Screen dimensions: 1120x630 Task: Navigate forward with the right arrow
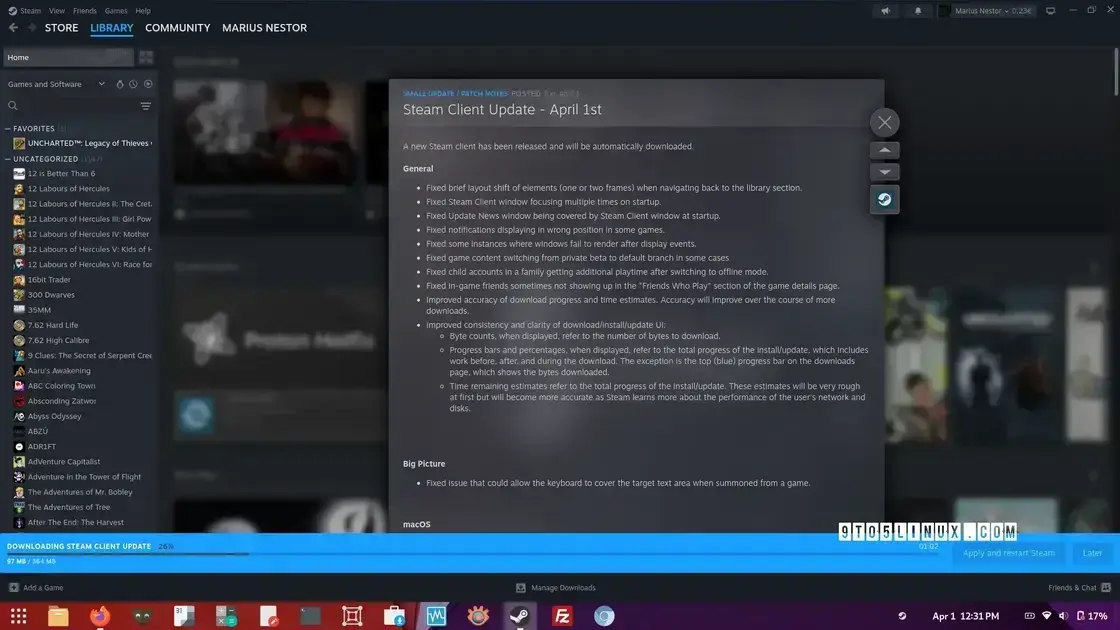pos(31,28)
